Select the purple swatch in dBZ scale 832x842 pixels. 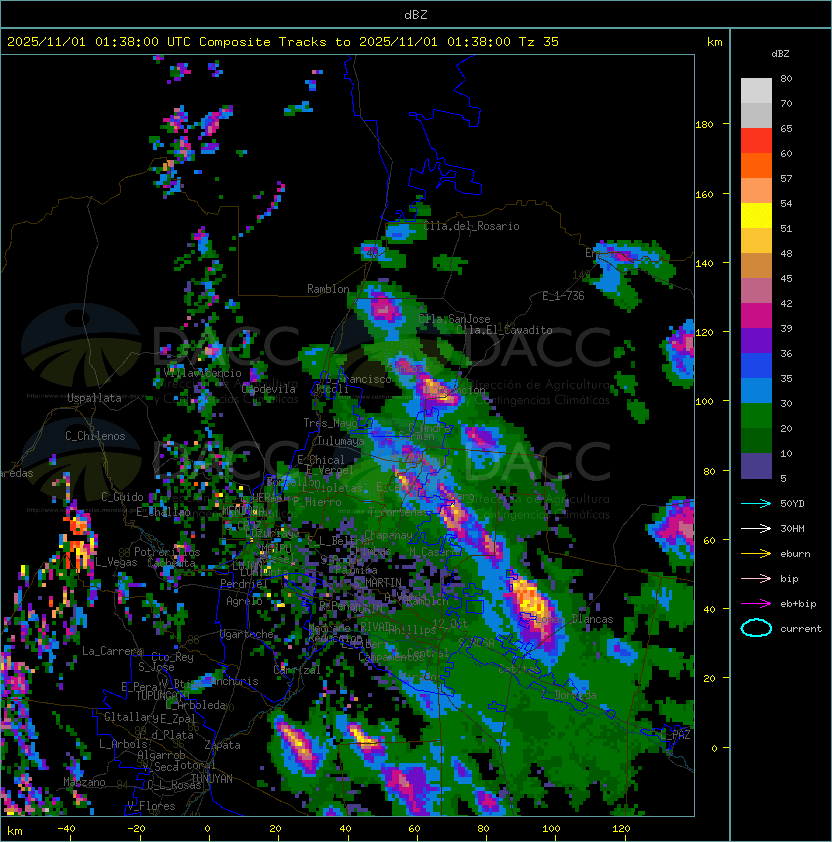756,340
